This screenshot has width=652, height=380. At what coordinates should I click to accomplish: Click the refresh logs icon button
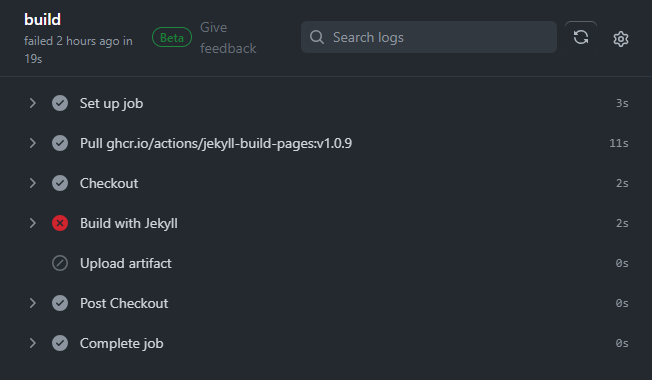point(581,37)
